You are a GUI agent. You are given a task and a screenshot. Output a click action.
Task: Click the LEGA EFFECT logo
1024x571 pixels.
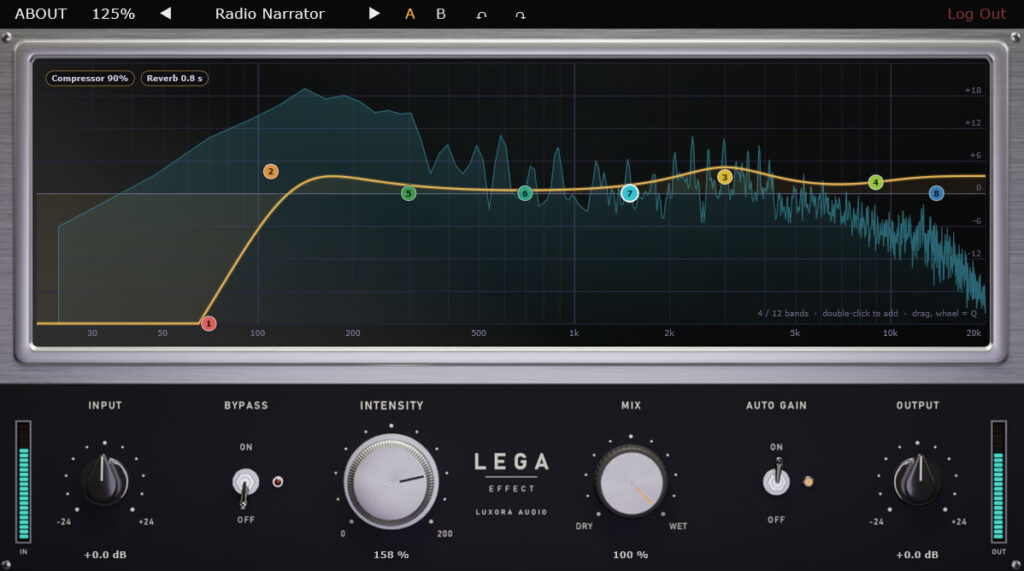511,472
